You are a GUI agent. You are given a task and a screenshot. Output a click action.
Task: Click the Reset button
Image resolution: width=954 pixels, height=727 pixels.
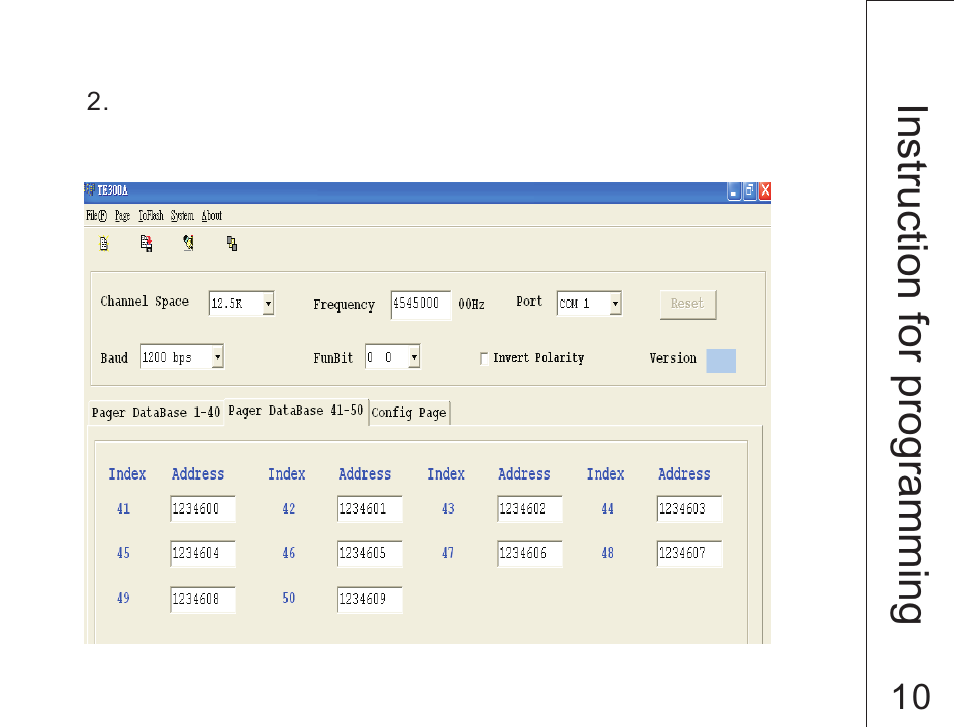(688, 304)
